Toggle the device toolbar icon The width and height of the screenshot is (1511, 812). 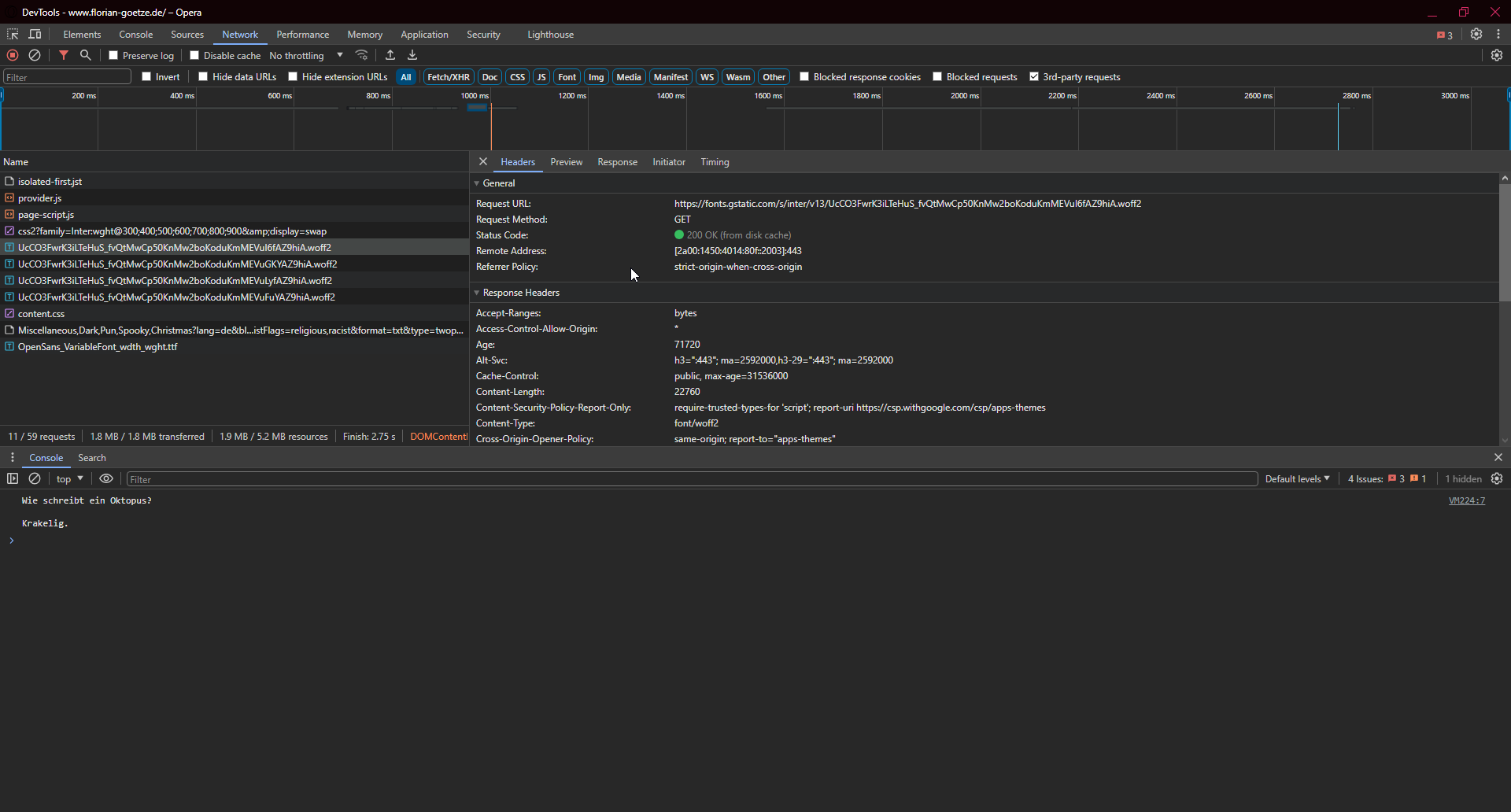click(35, 35)
